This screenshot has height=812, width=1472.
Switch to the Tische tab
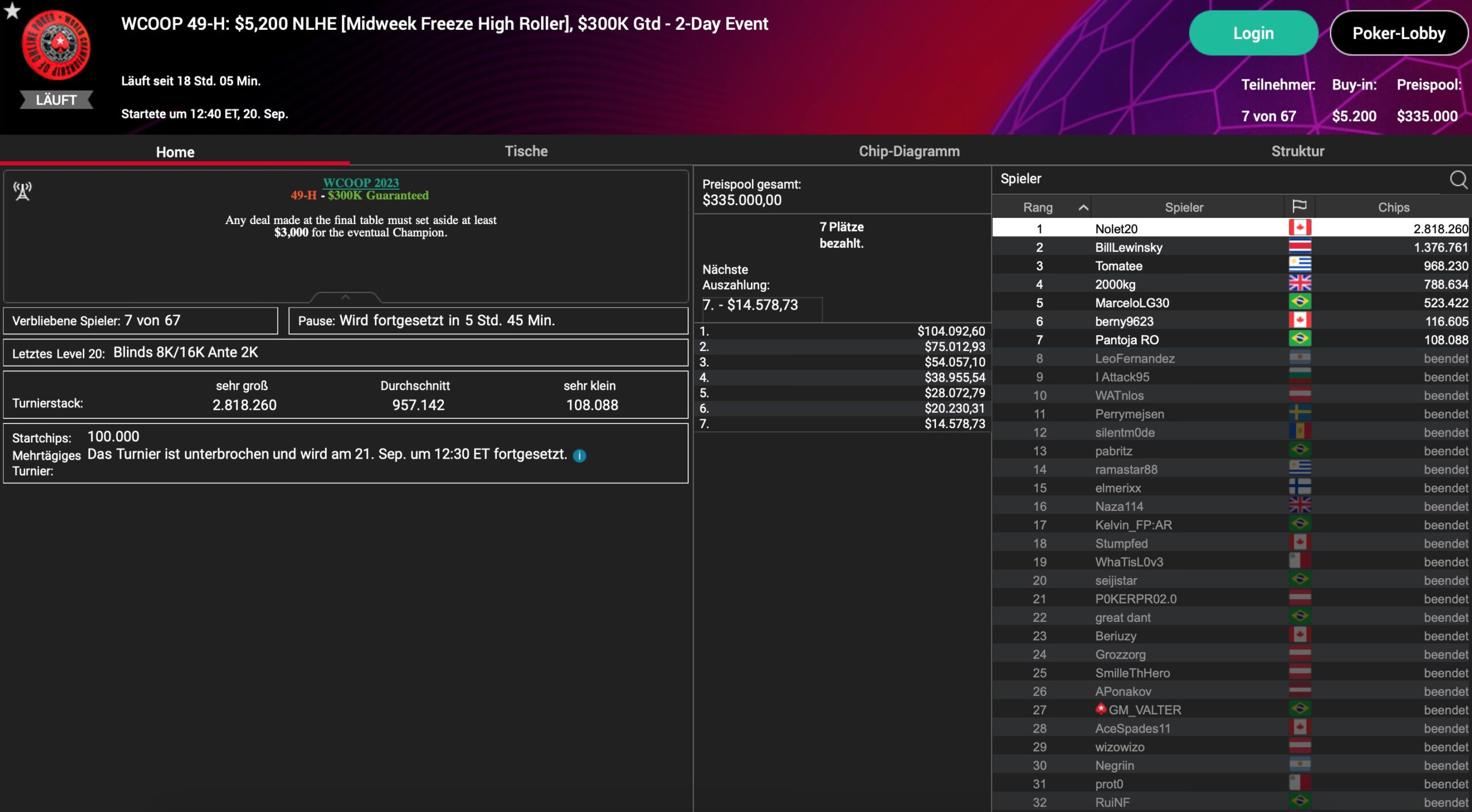pos(526,151)
